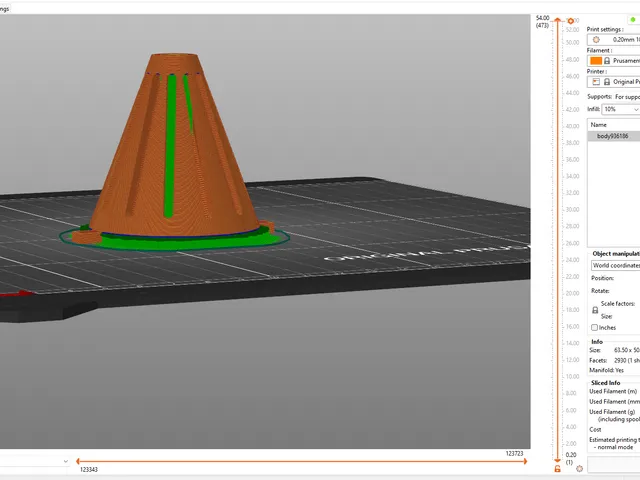The width and height of the screenshot is (640, 480).
Task: Click the Used Filament (m) label
Action: coord(613,391)
